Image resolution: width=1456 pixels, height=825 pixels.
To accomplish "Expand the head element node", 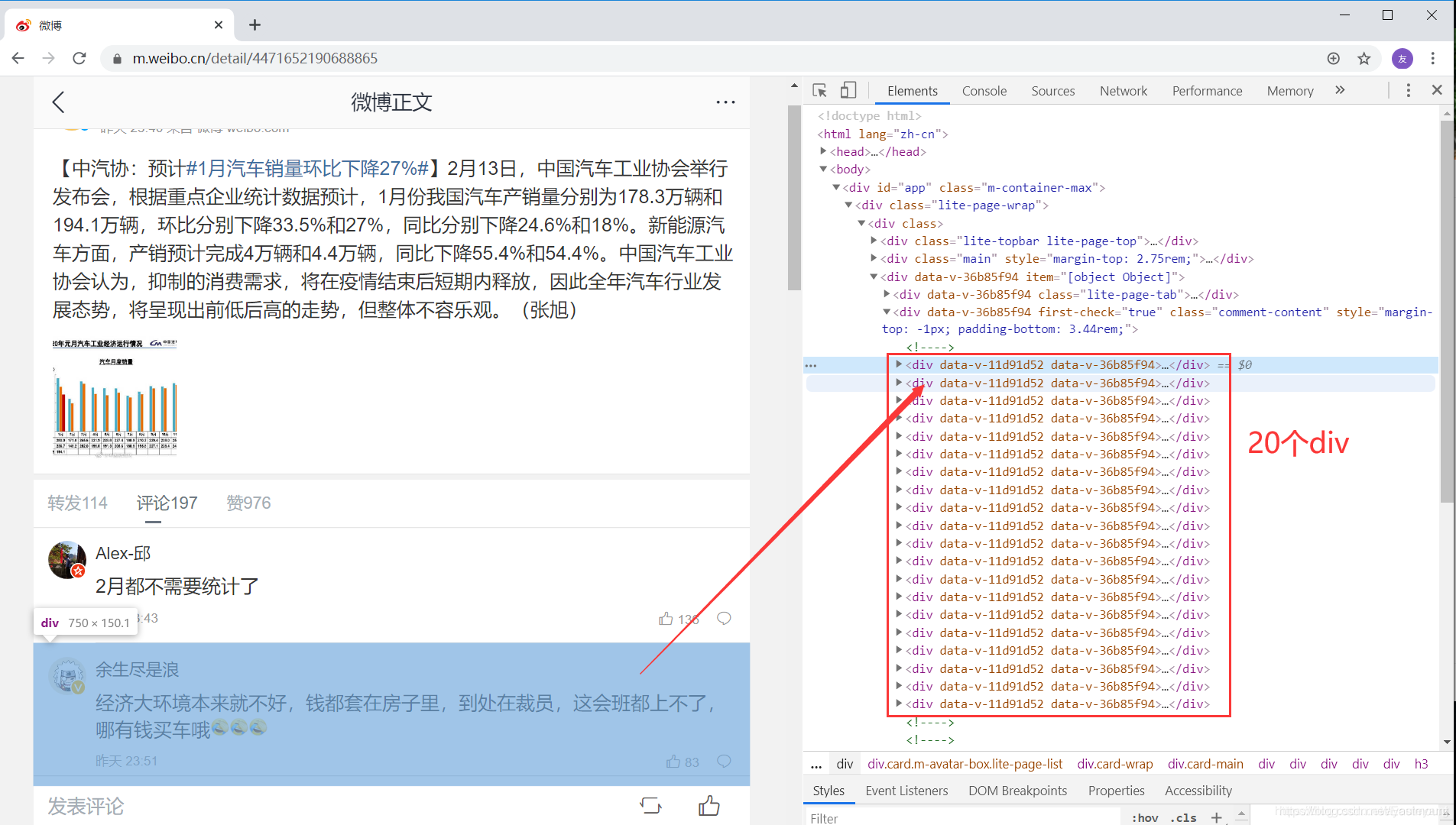I will [823, 151].
